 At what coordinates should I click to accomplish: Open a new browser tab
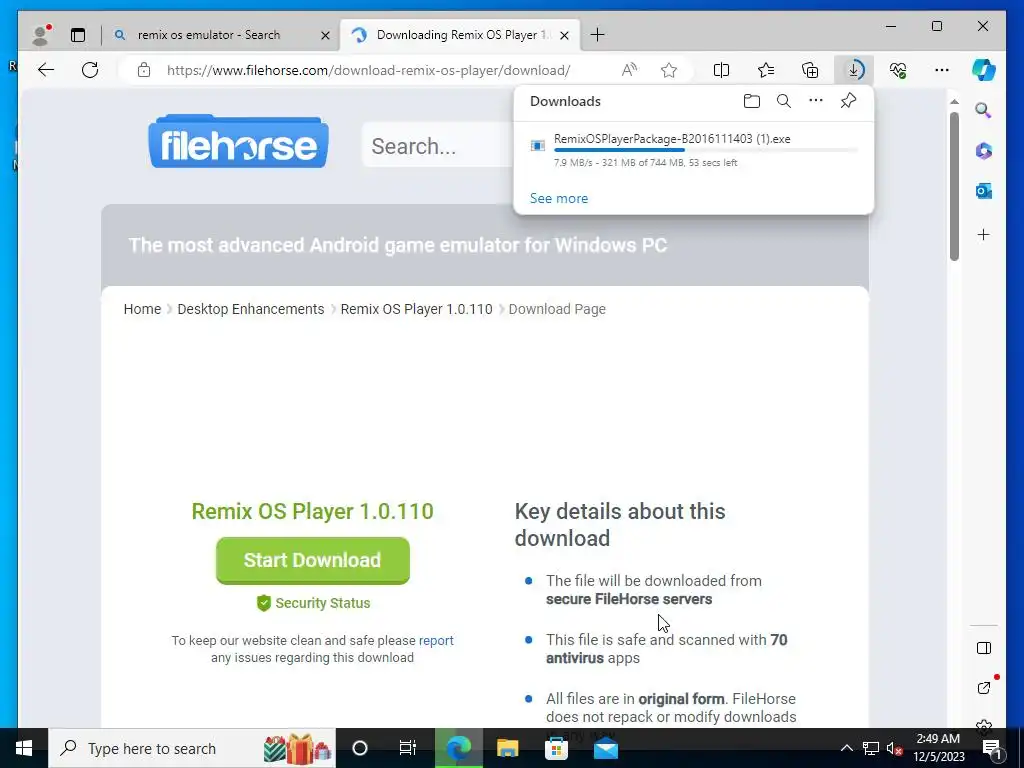click(x=597, y=35)
